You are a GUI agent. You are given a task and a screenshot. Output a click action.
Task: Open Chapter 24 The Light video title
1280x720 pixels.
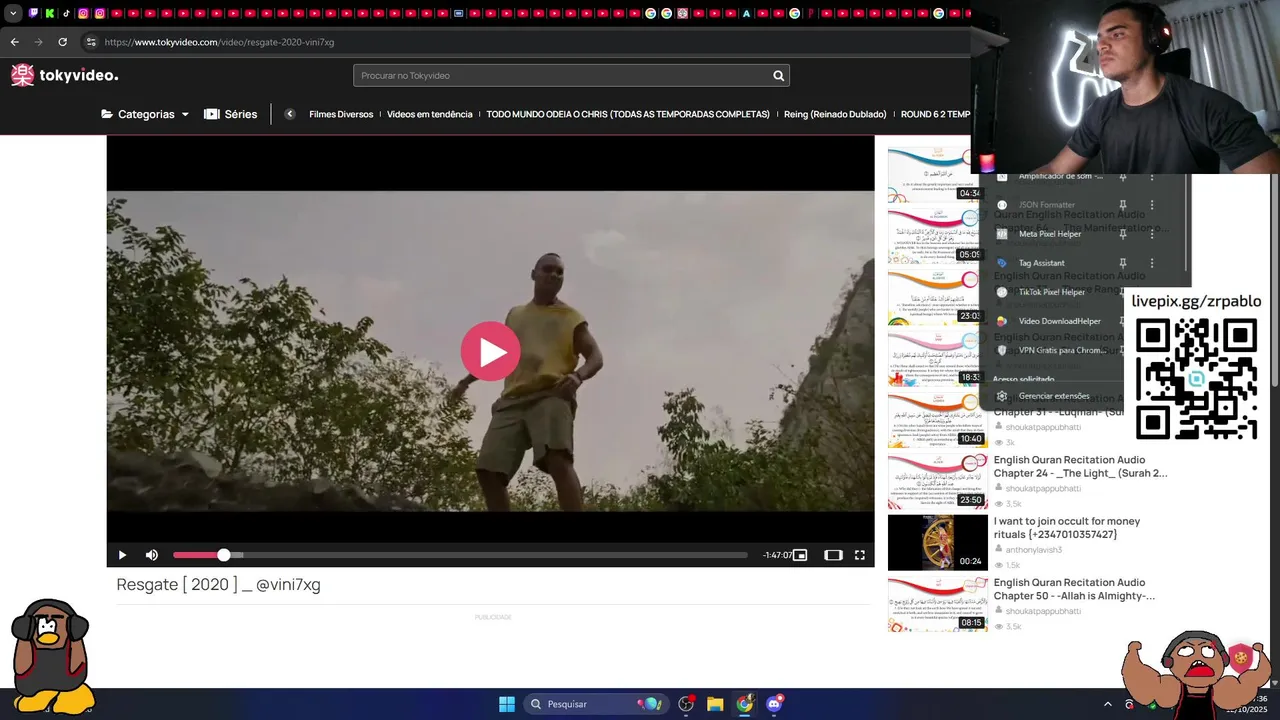pos(1080,467)
